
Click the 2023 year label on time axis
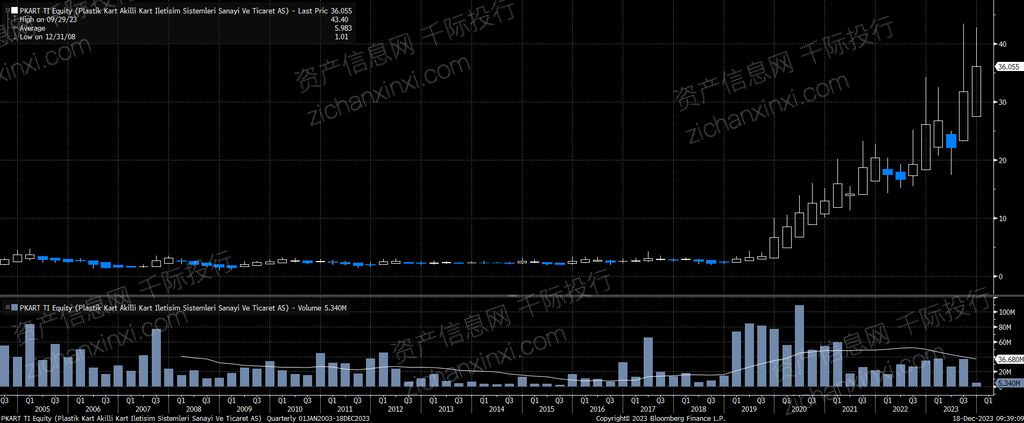950,409
